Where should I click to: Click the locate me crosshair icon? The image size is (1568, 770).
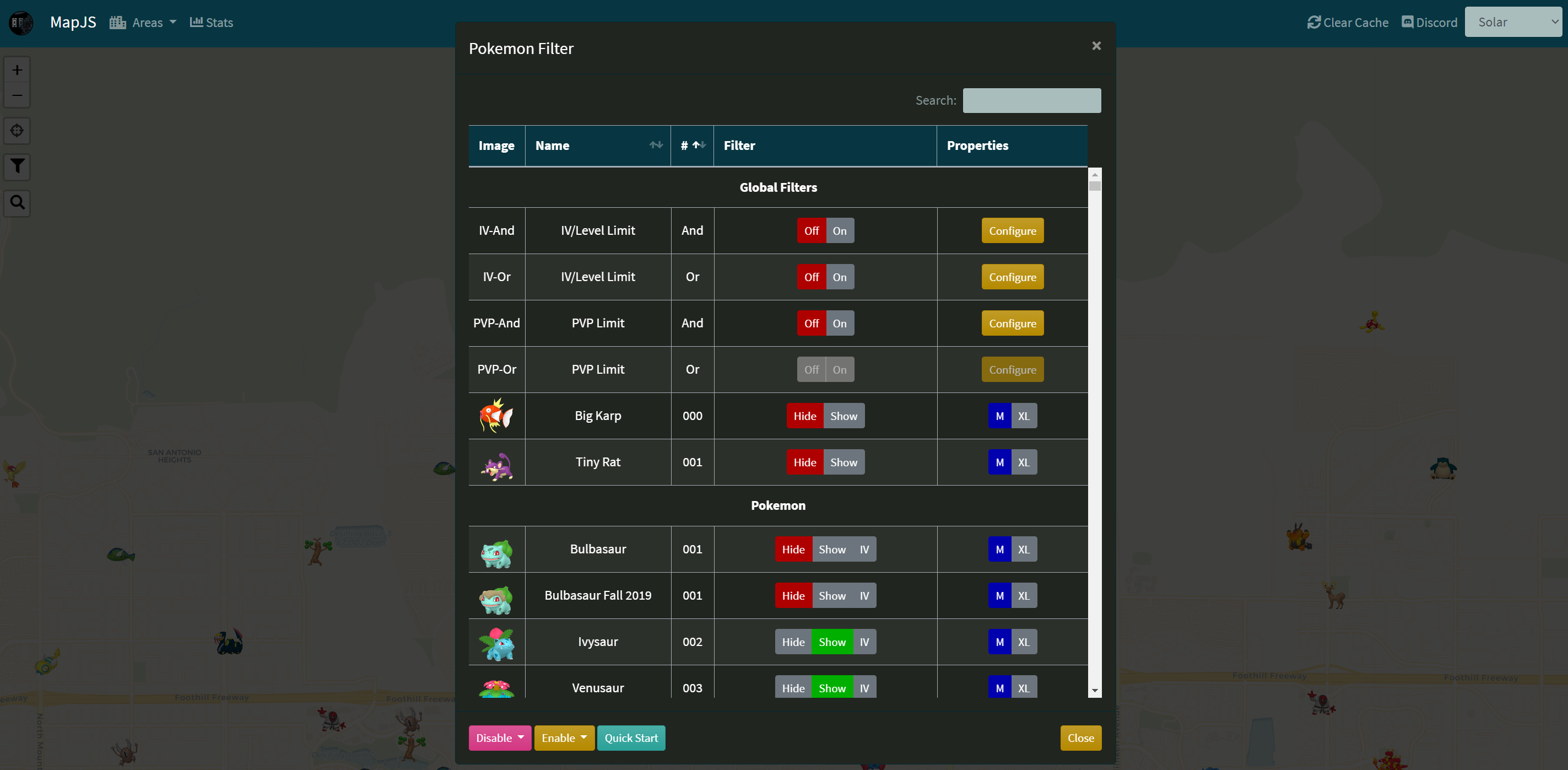coord(17,131)
